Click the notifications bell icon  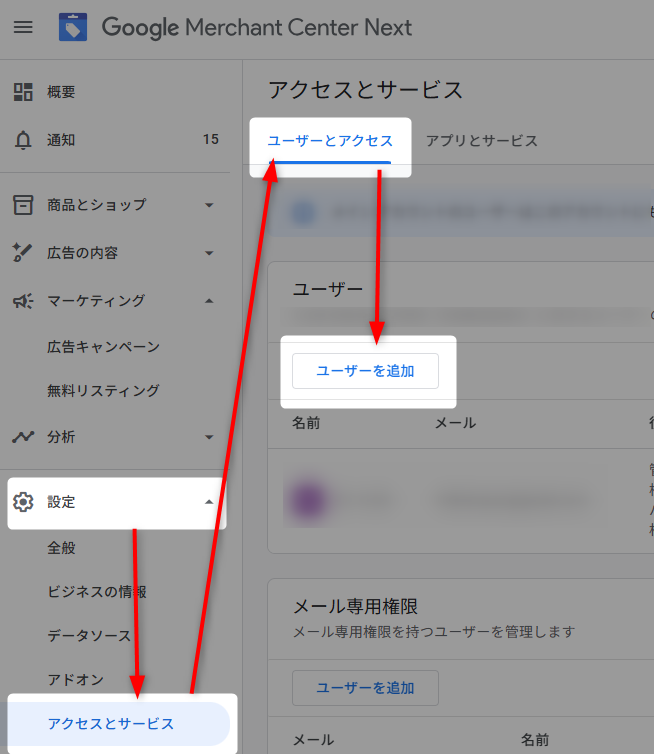23,140
